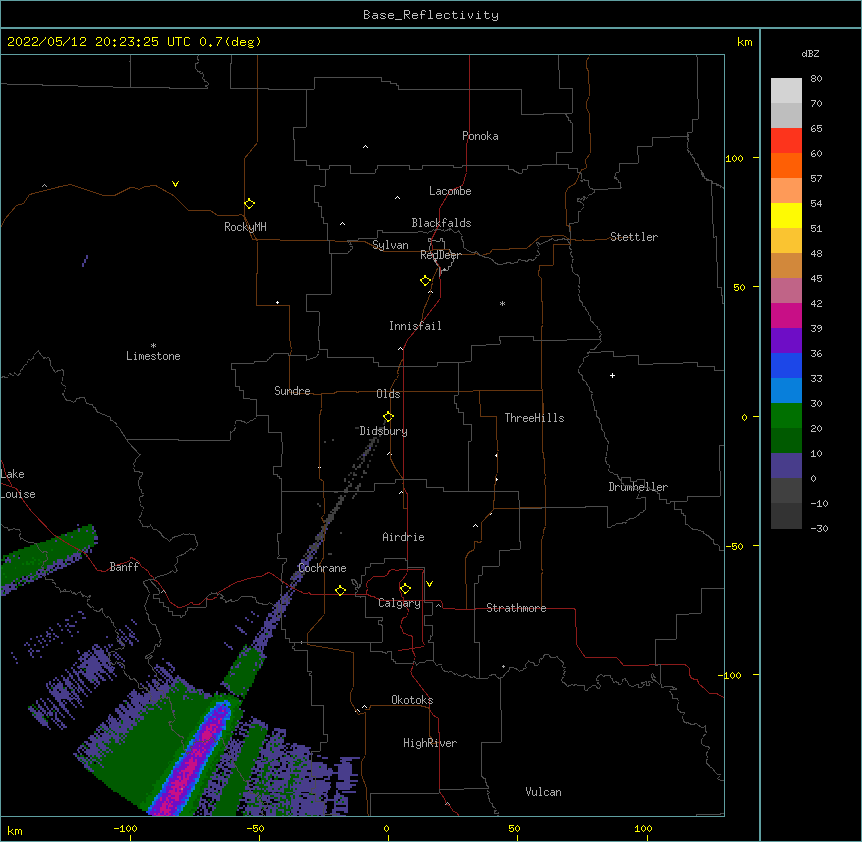862x842 pixels.
Task: Select the magenta 39 dBZ legend swatch
Action: (x=786, y=315)
